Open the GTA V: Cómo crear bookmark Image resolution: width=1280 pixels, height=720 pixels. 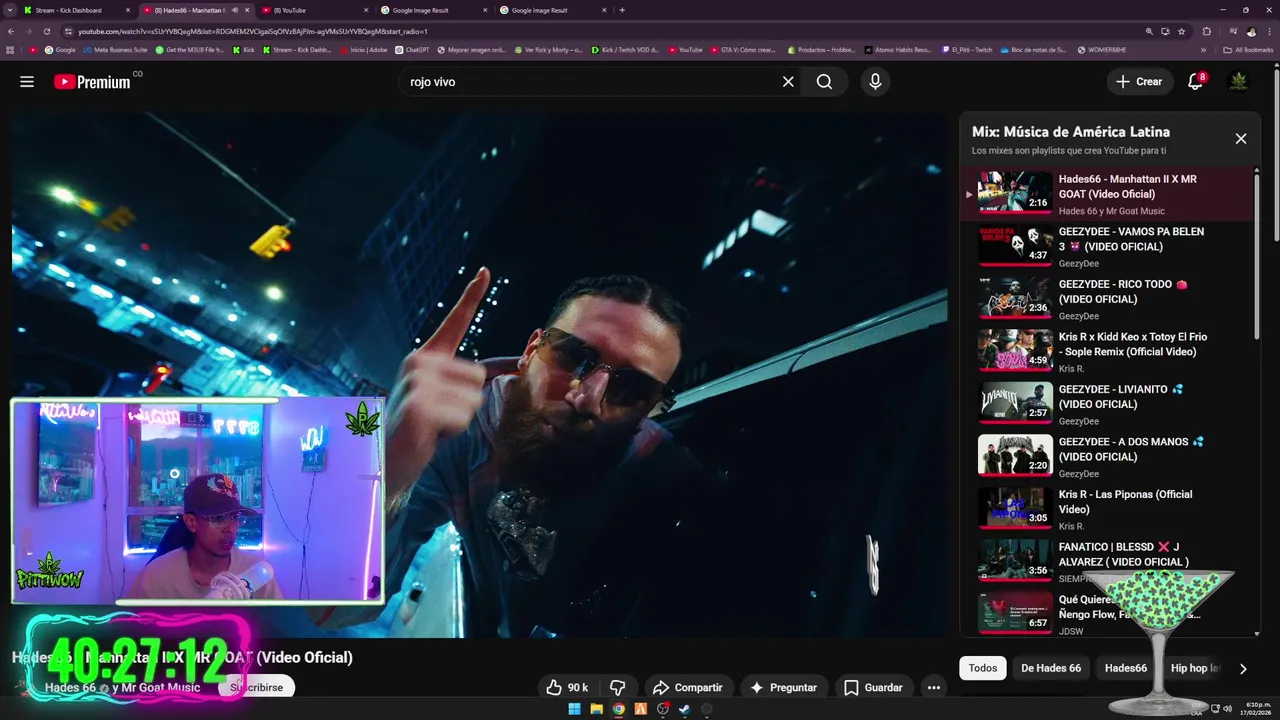tap(742, 49)
